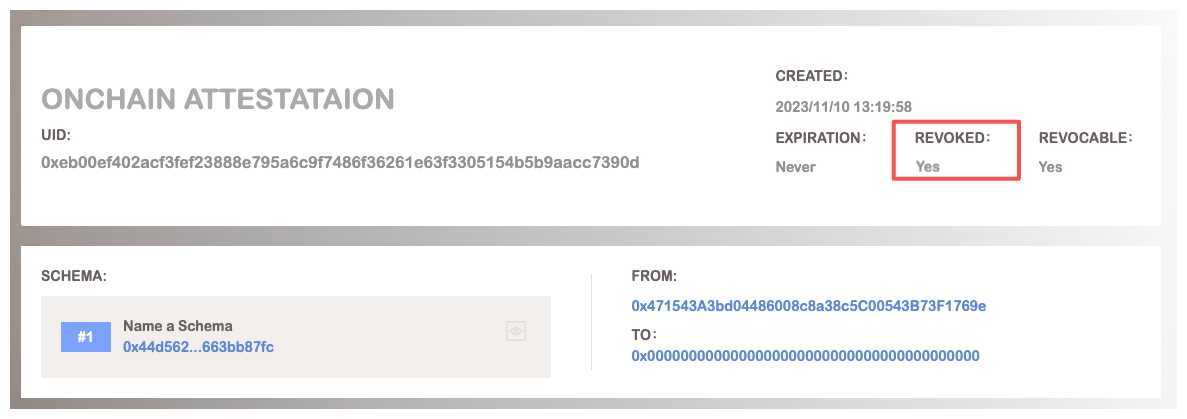Image resolution: width=1187 pixels, height=419 pixels.
Task: Open the TO zero address link
Action: pos(805,355)
